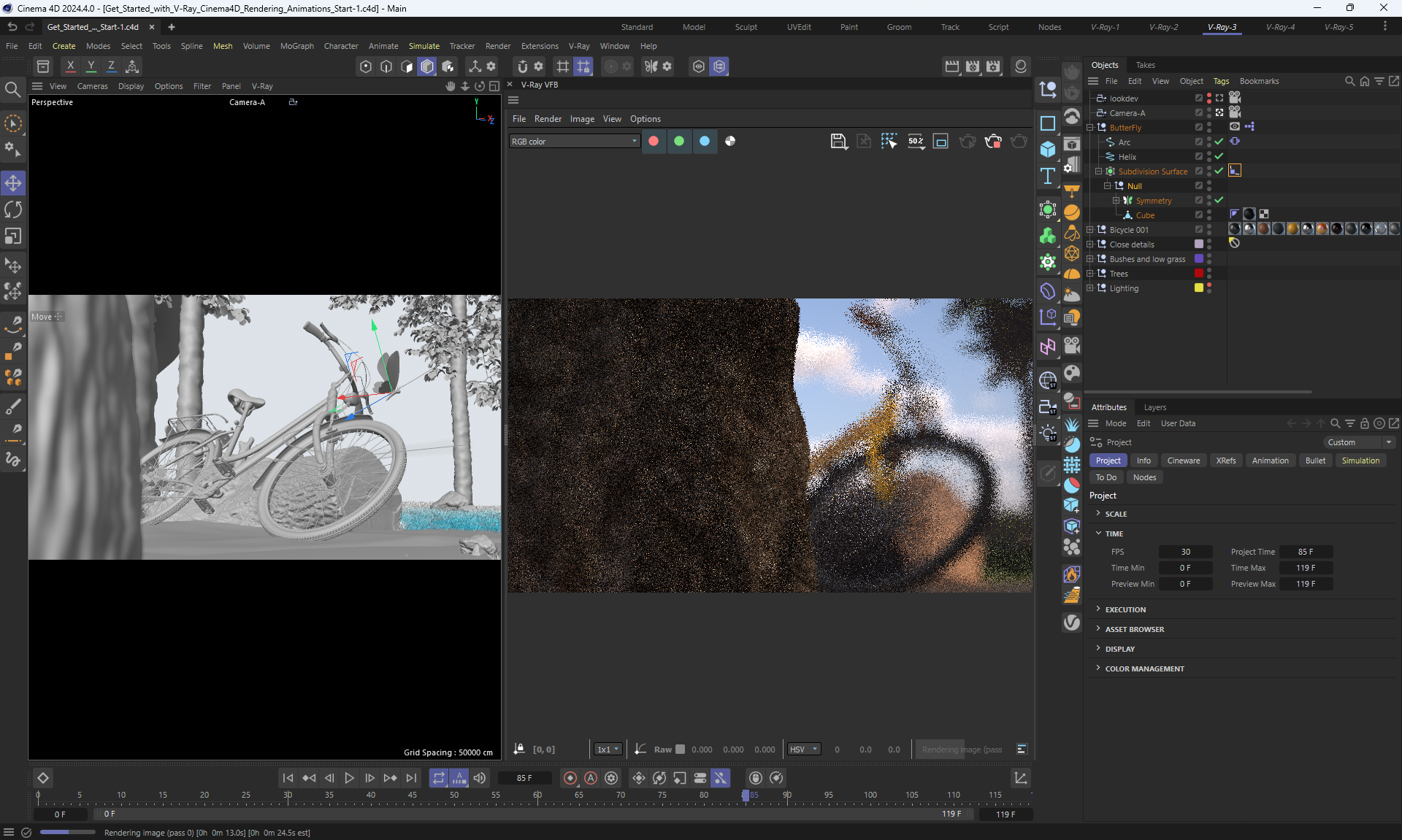Click the Animation attribute button
The height and width of the screenshot is (840, 1402).
coord(1270,461)
